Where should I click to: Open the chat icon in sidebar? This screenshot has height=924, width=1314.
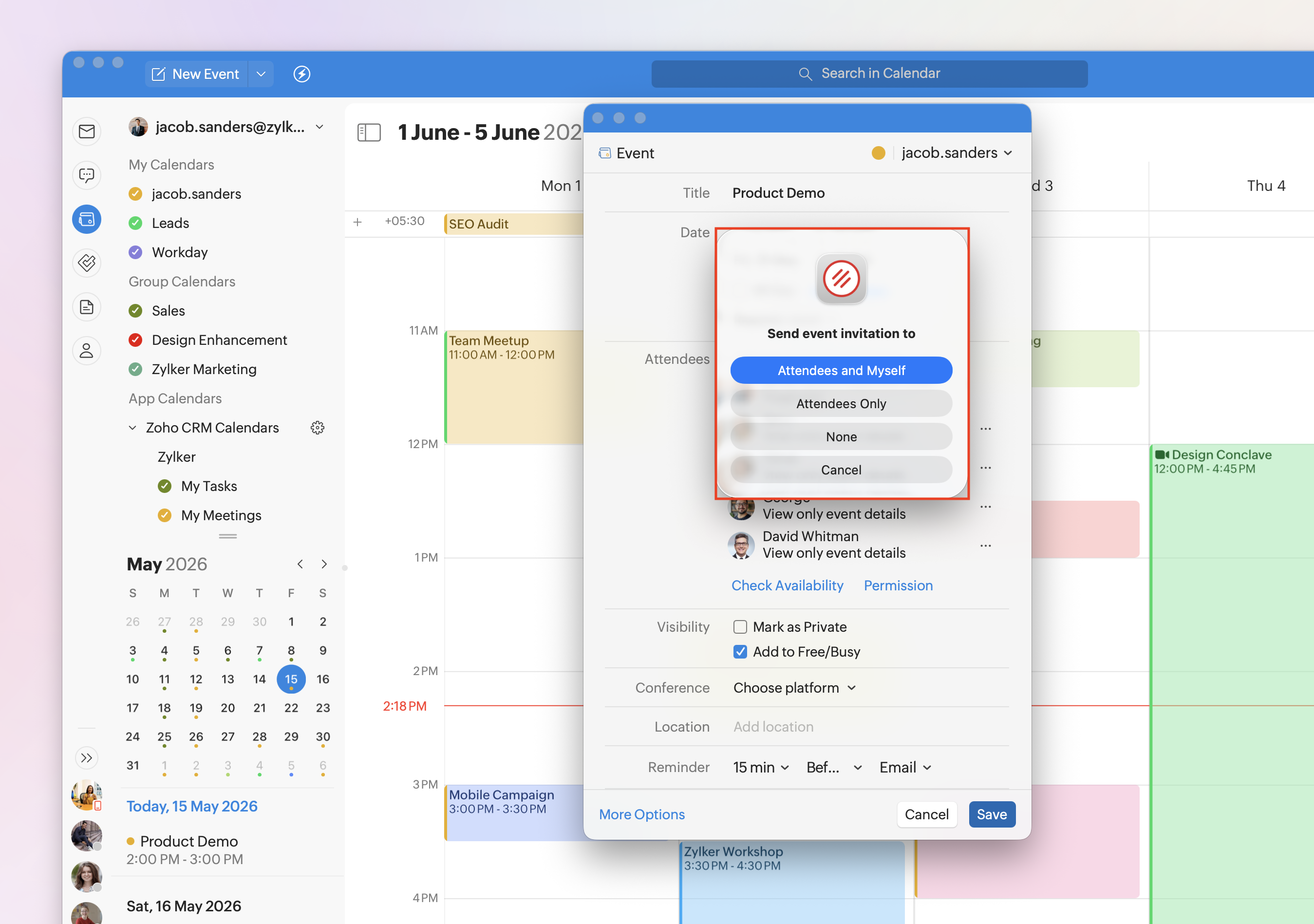tap(86, 175)
